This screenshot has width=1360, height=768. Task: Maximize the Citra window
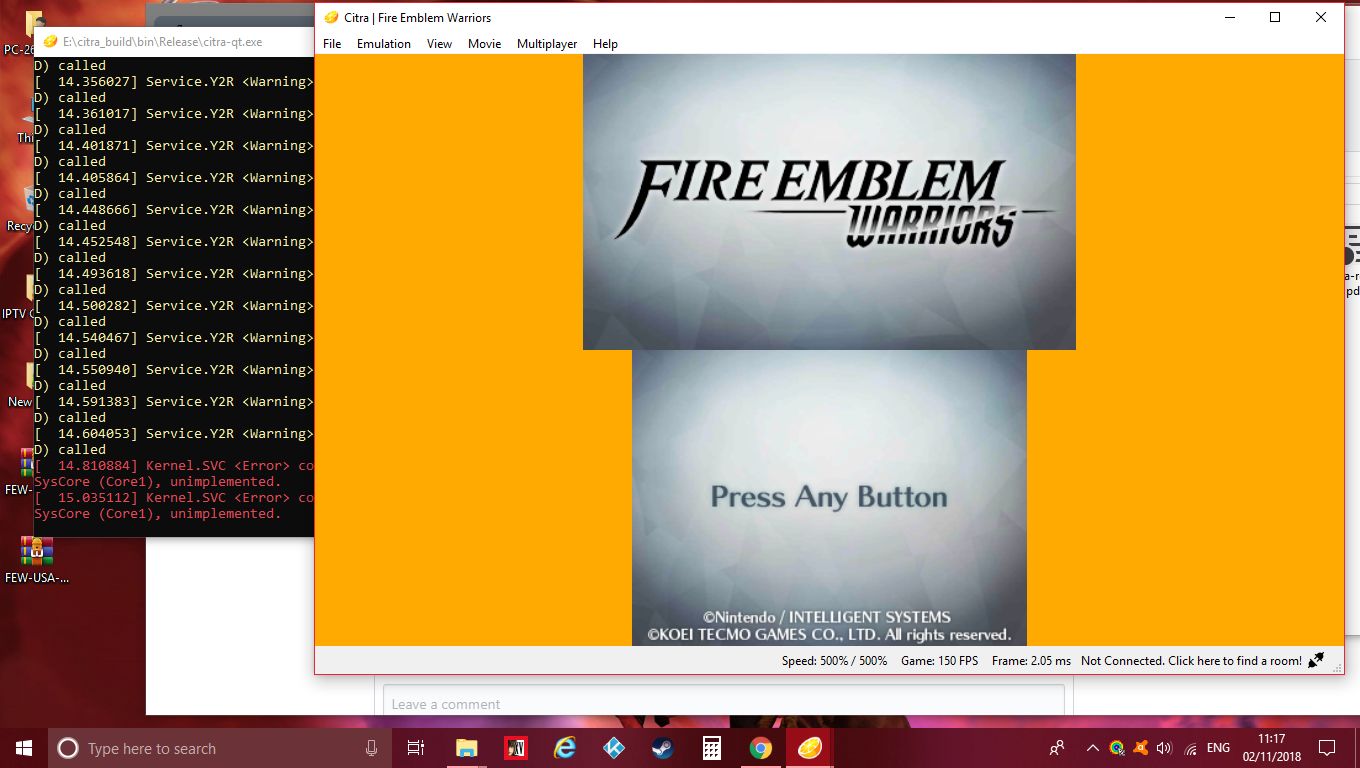1275,17
